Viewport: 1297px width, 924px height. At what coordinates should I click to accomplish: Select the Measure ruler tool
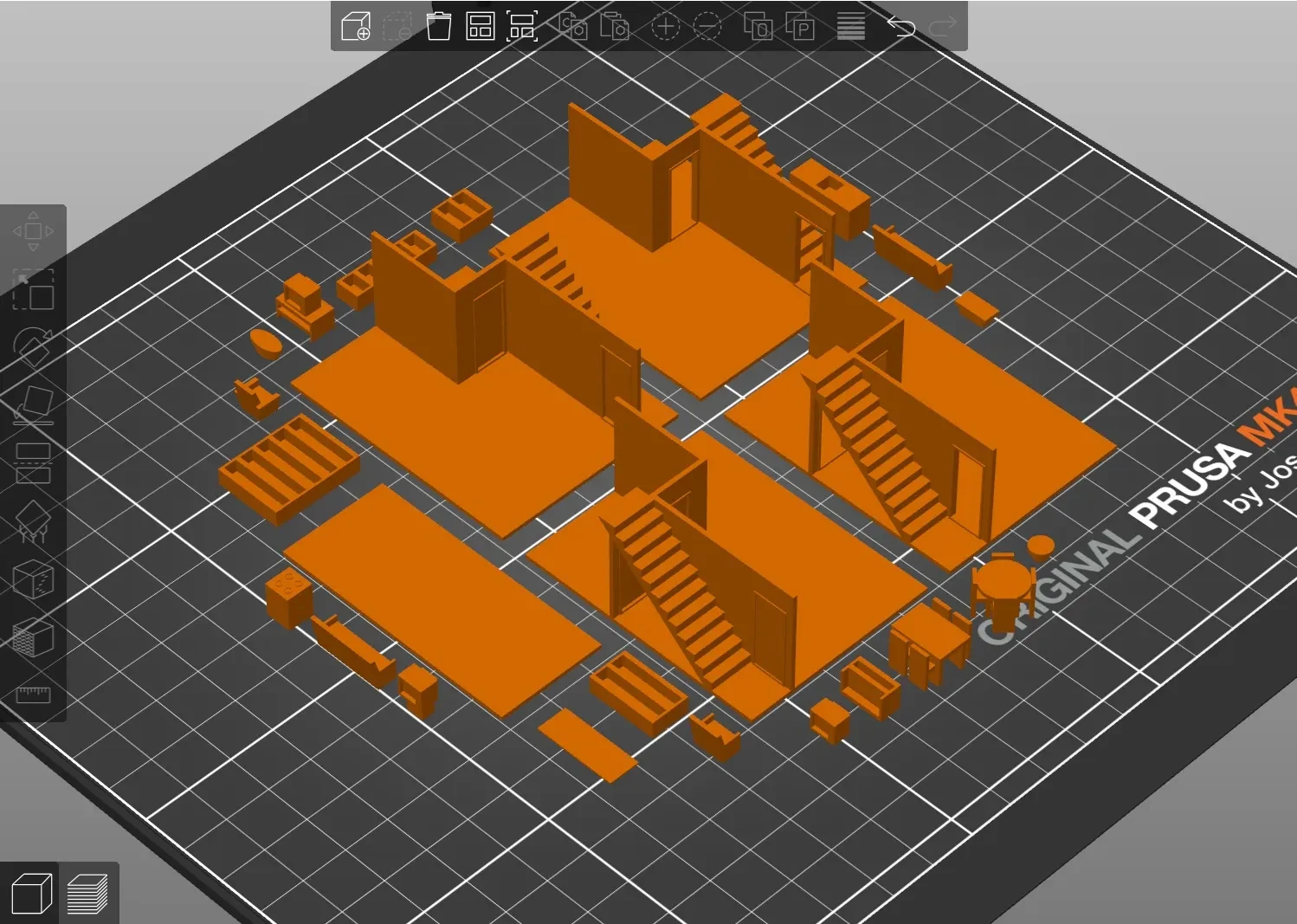[x=33, y=695]
